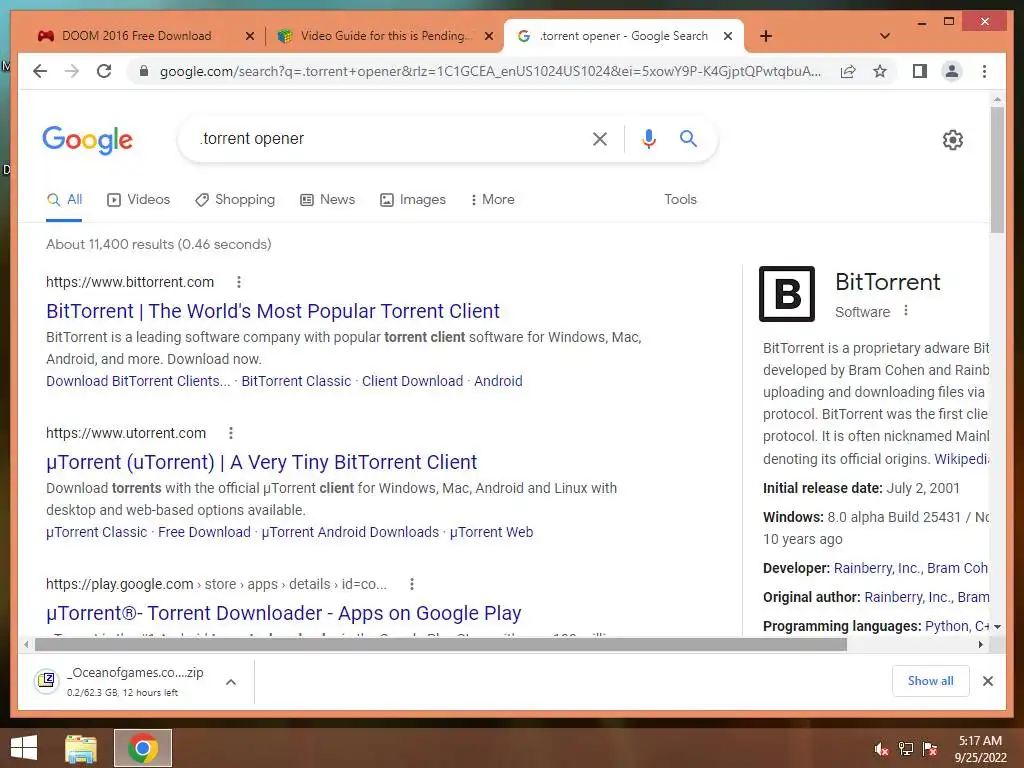Close the torrent opener Google Search tab

coord(728,36)
